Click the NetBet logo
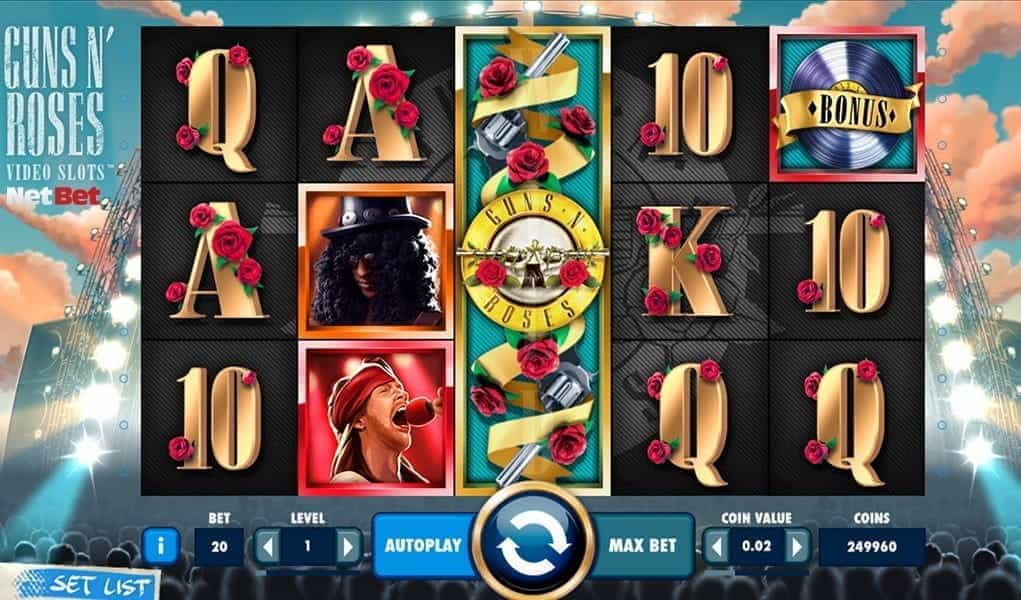The image size is (1021, 600). 53,195
